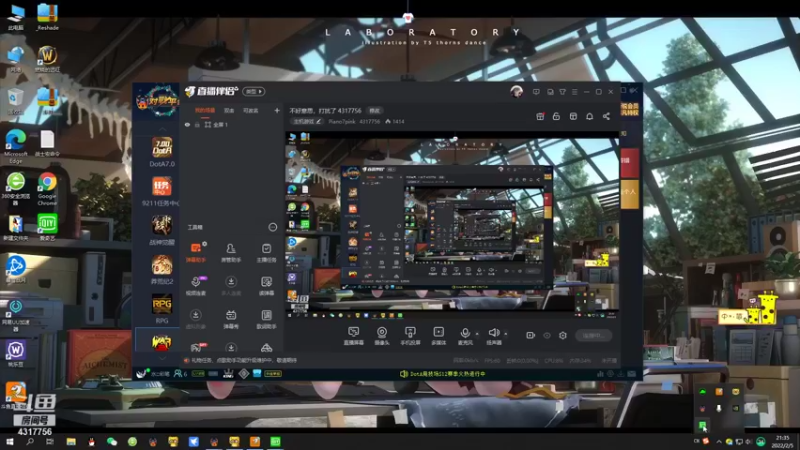Image resolution: width=800 pixels, height=450 pixels.
Task: Click the stream preview thumbnail
Action: (x=452, y=225)
